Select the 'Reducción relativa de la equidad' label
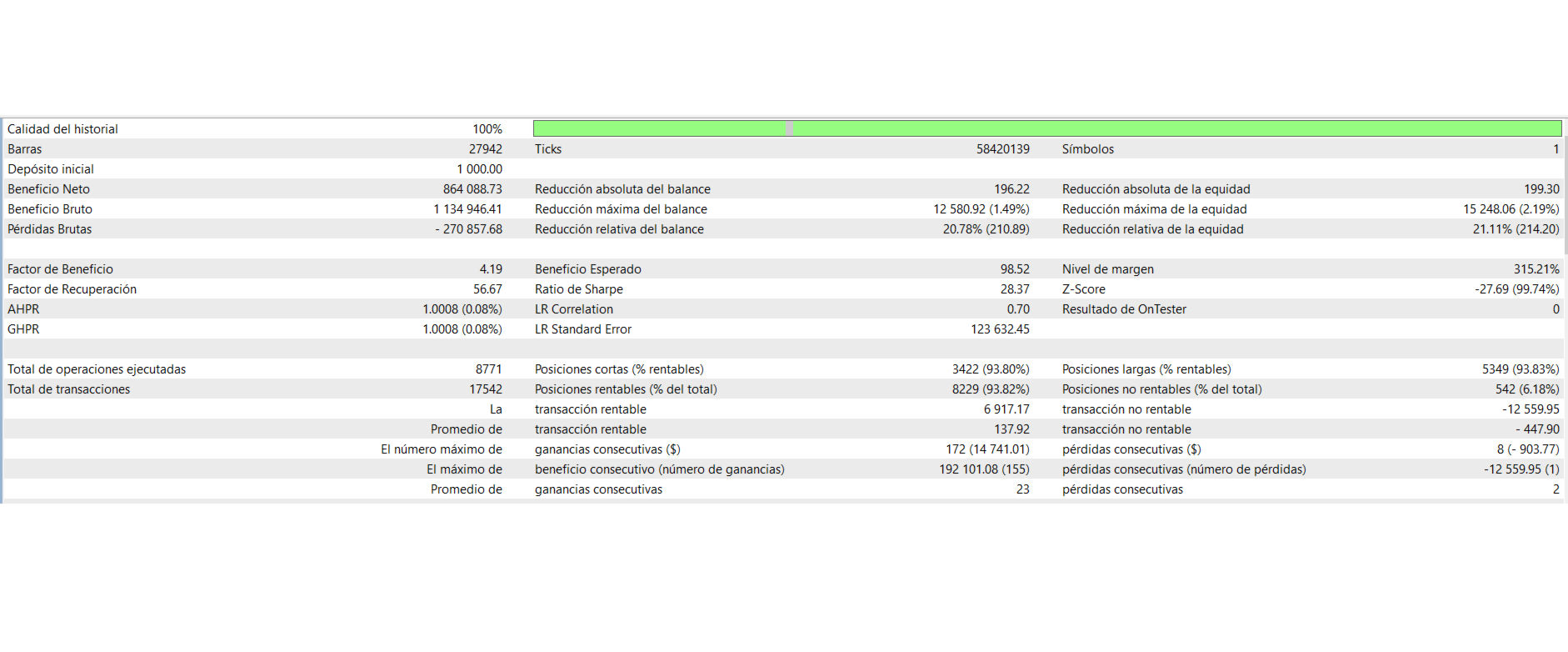Image resolution: width=1568 pixels, height=652 pixels. pyautogui.click(x=1153, y=229)
